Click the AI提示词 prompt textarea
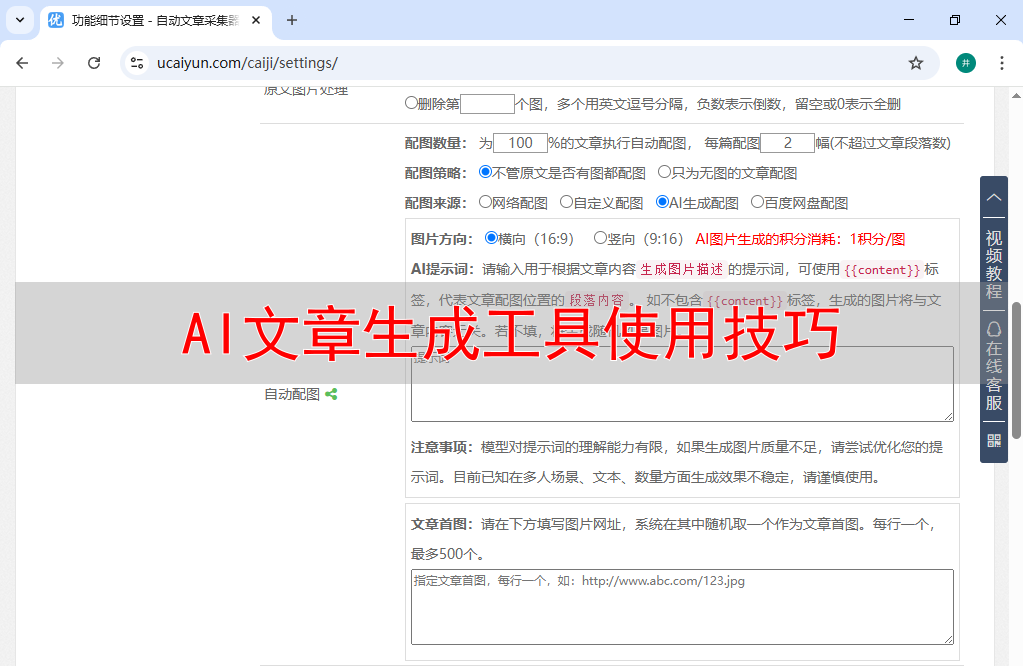Image resolution: width=1023 pixels, height=666 pixels. pyautogui.click(x=682, y=384)
